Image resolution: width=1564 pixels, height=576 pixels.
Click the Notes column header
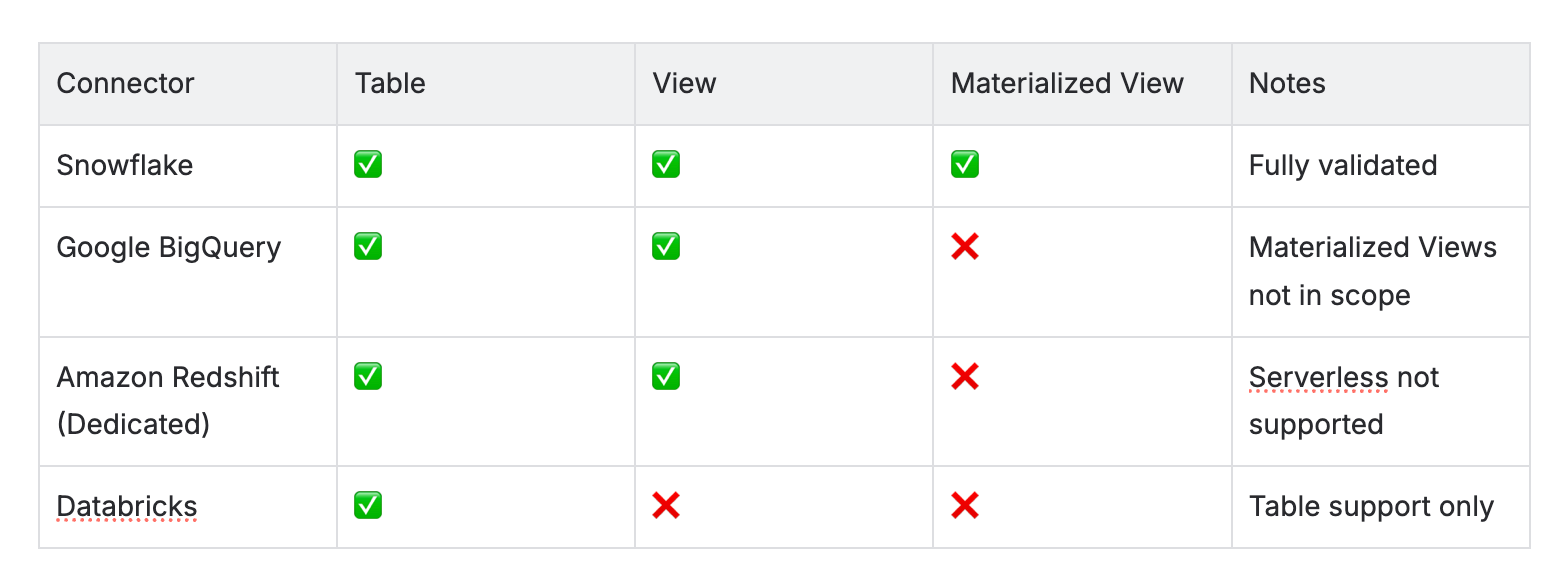1380,84
